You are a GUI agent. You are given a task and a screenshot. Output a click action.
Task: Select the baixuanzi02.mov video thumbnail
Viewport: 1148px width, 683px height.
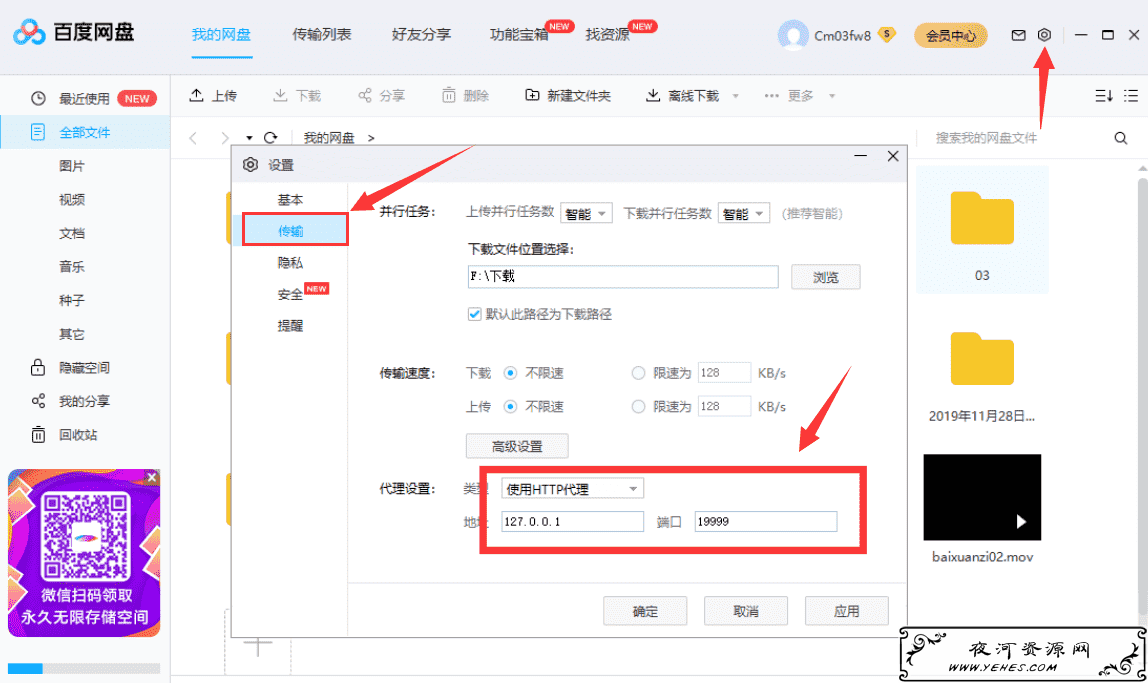click(x=982, y=497)
